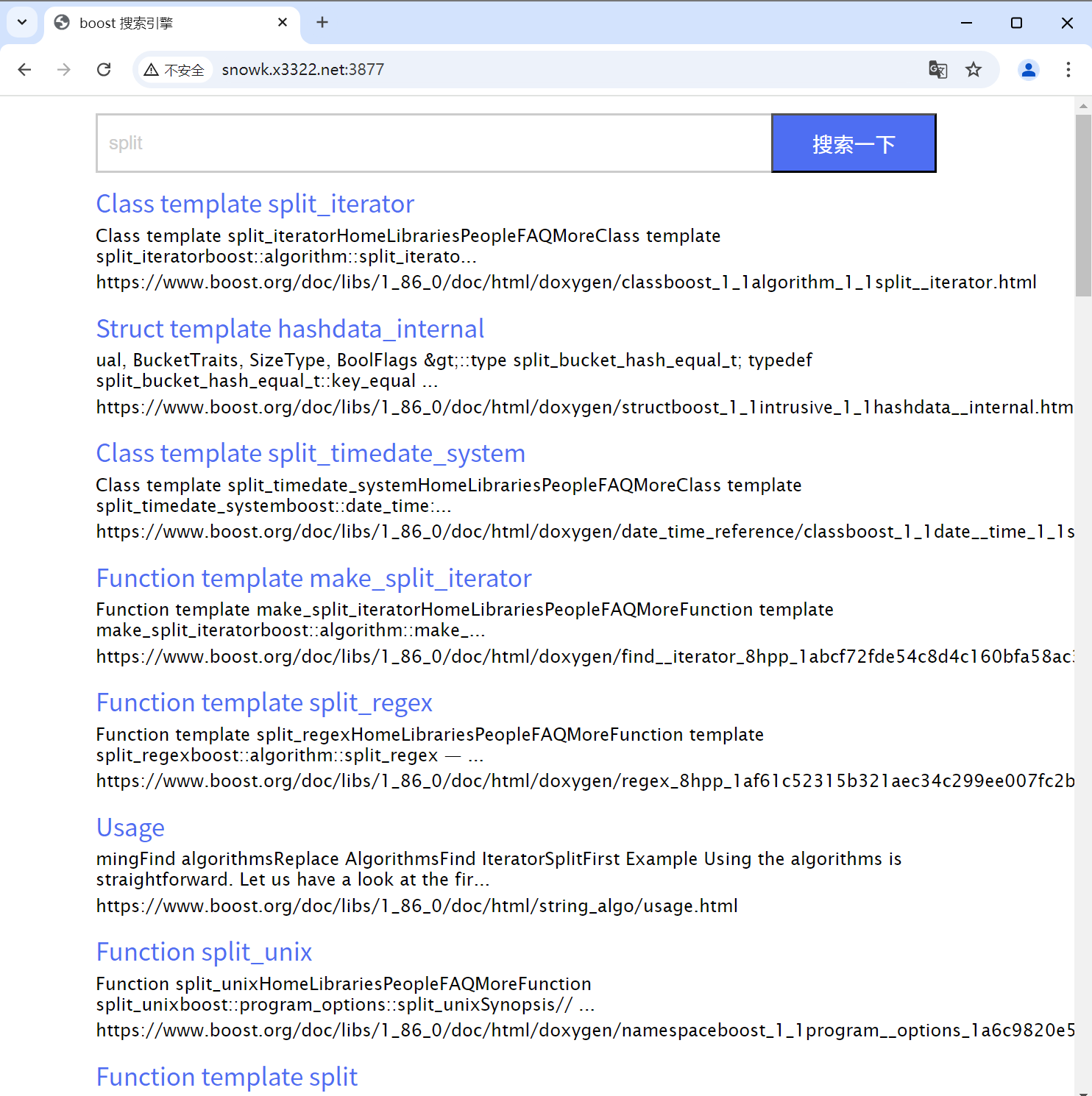1092x1096 pixels.
Task: Click the mingFind algorithmsReplace snippet text
Action: [x=499, y=869]
